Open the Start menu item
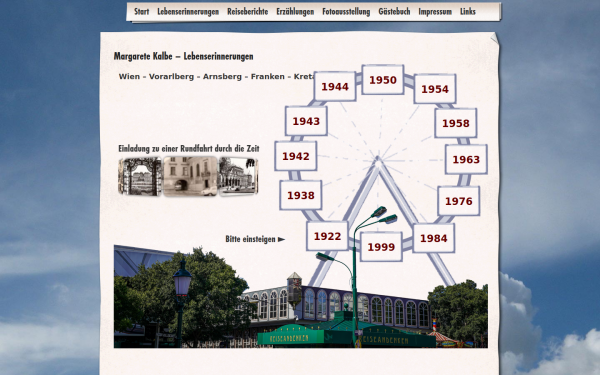The image size is (600, 375). coord(141,11)
